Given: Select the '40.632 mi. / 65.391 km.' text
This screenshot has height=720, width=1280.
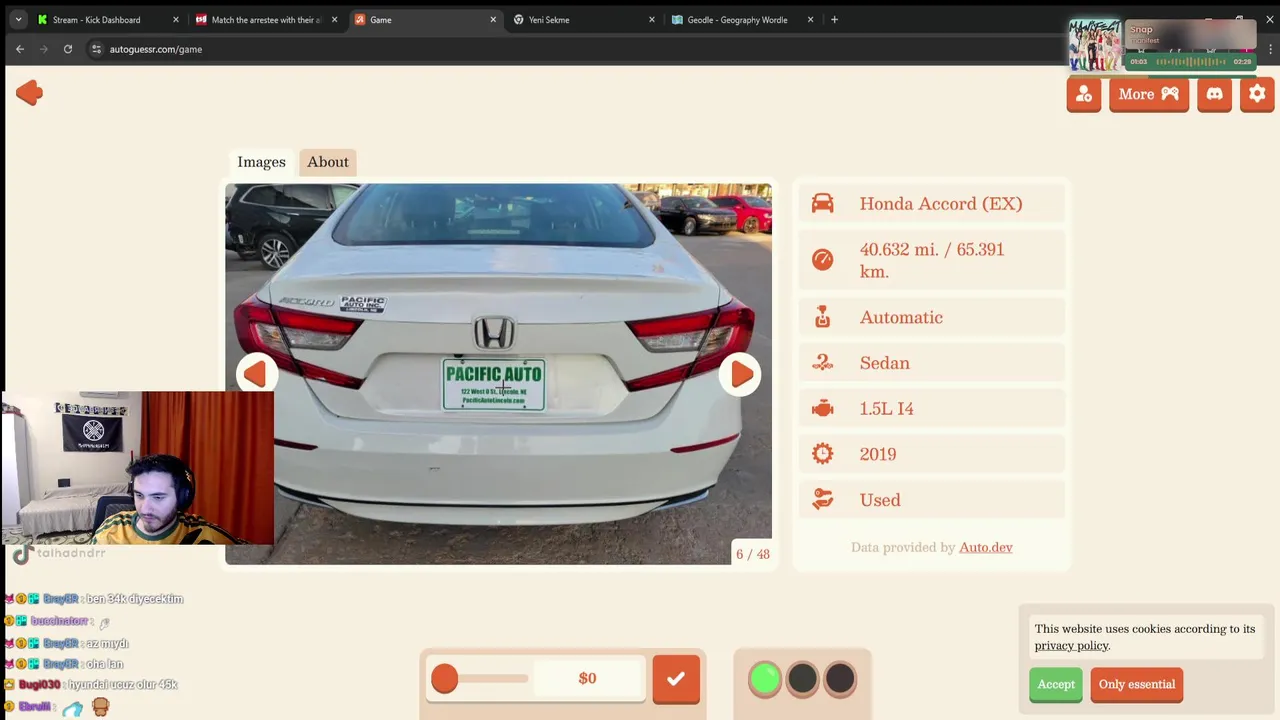Looking at the screenshot, I should coord(932,260).
